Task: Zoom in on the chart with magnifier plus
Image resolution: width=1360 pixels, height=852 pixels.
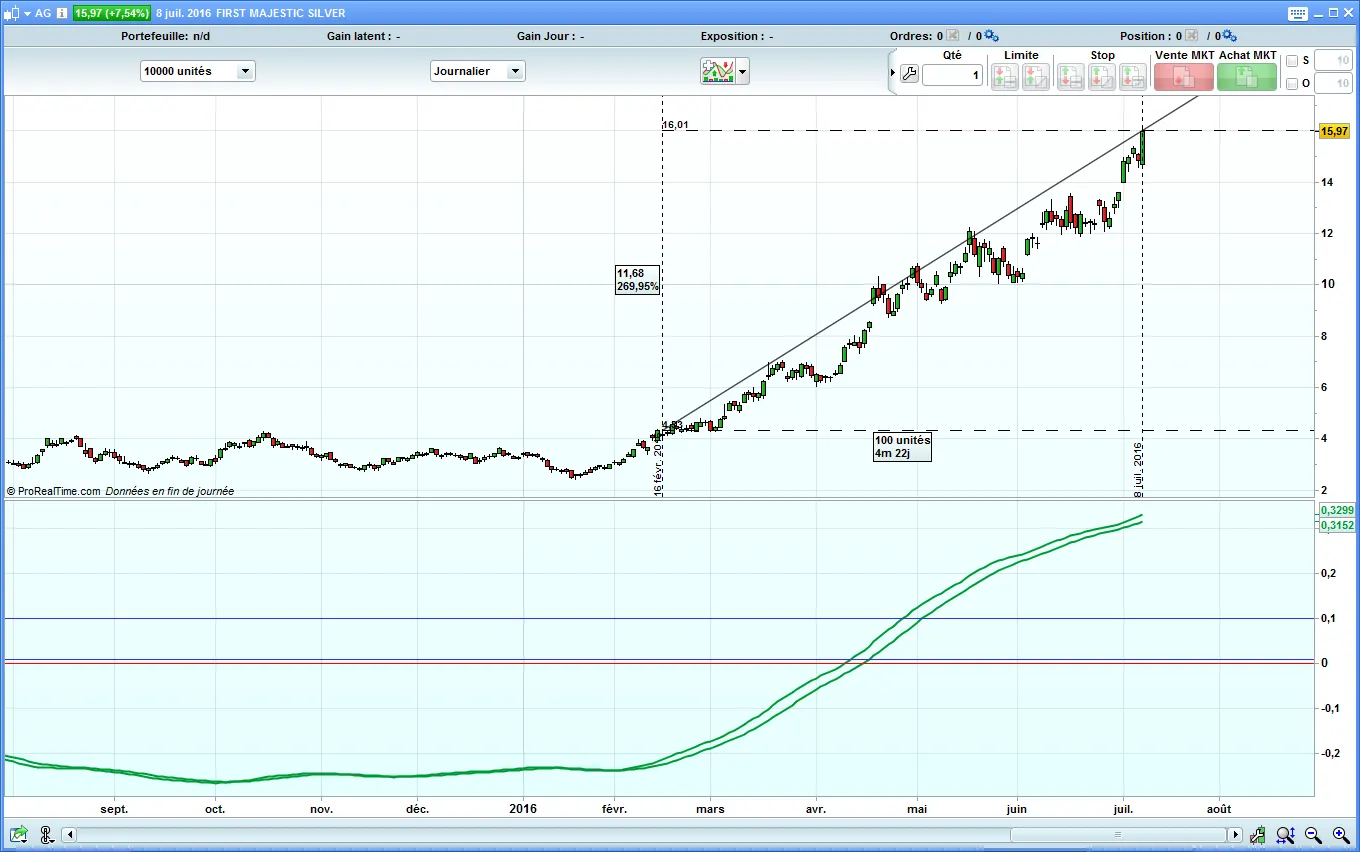Action: 1340,835
